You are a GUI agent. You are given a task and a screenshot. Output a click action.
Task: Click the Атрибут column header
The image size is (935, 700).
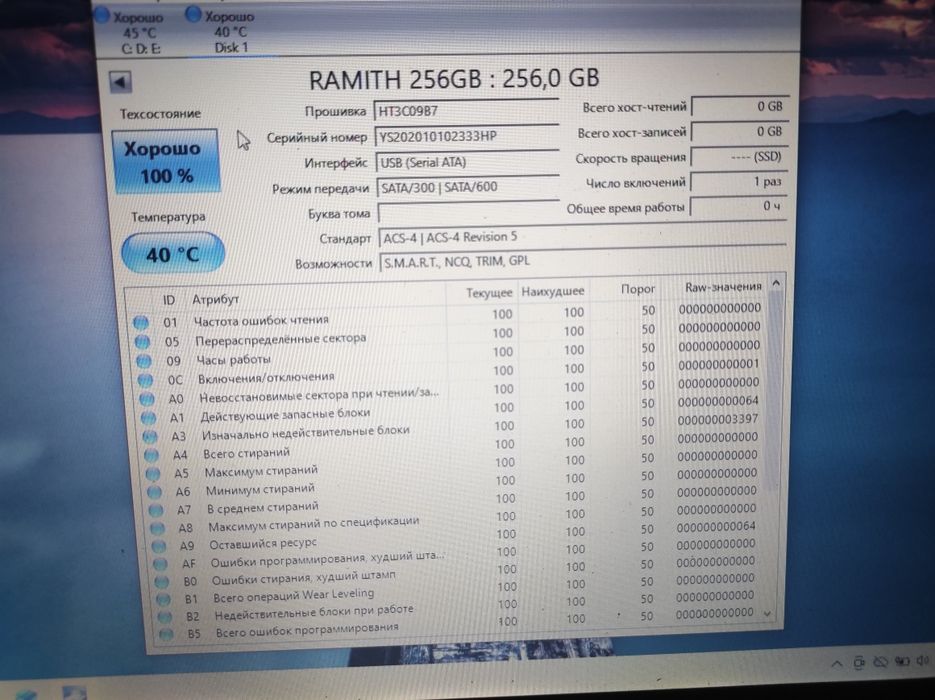point(215,299)
